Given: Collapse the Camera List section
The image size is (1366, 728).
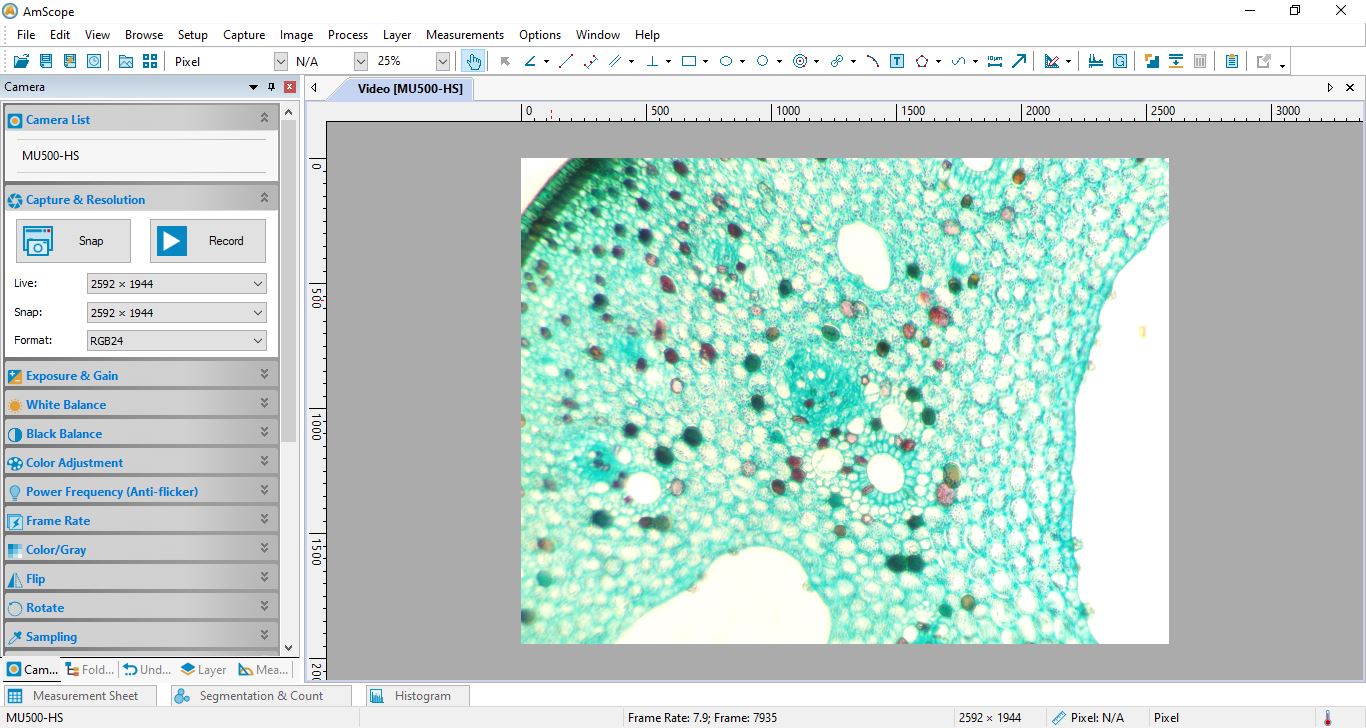Looking at the screenshot, I should pyautogui.click(x=265, y=119).
